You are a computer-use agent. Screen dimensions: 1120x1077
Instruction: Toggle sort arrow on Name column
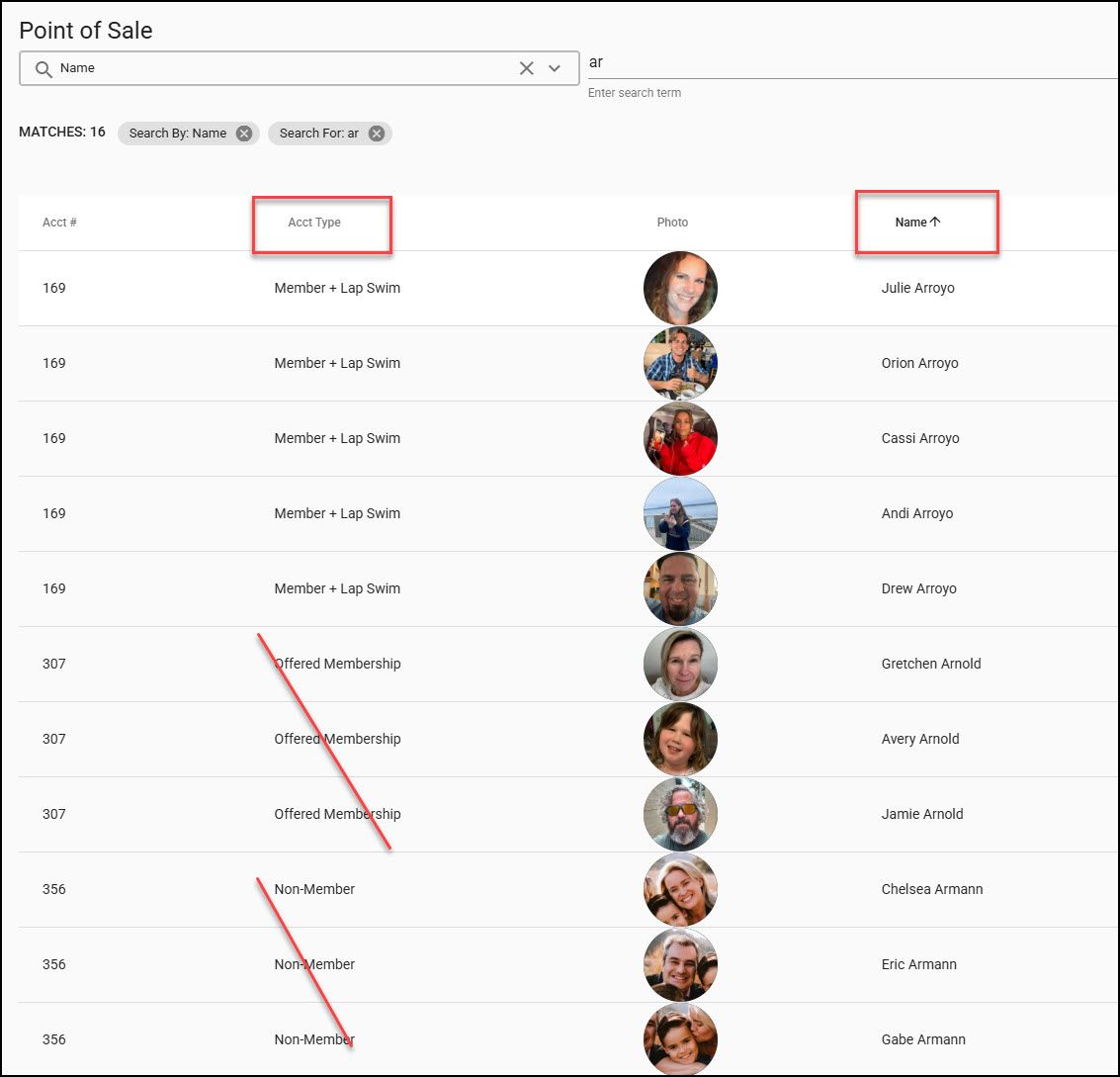pos(935,223)
